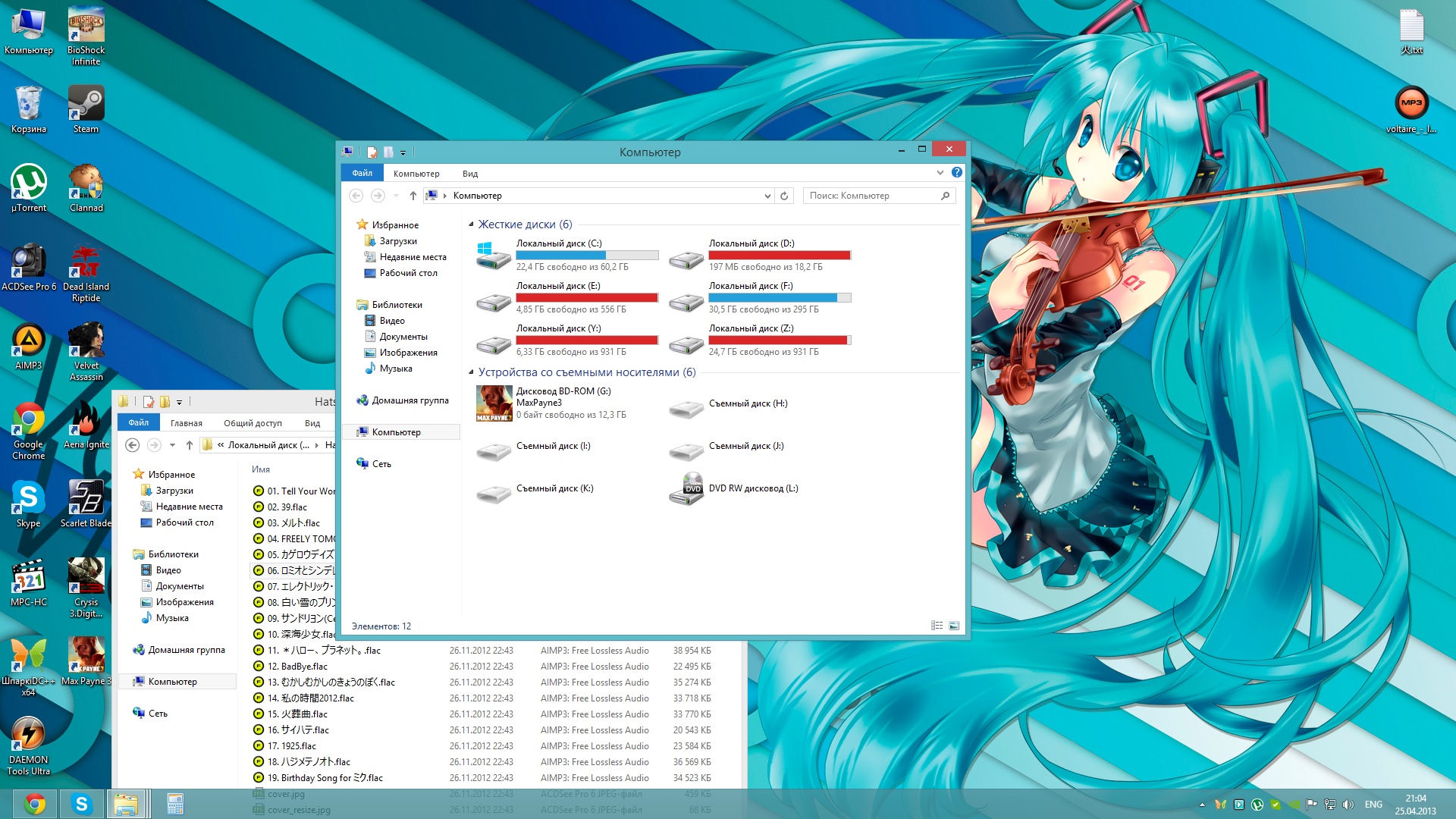
Task: Open the Вид ribbon tab
Action: click(470, 174)
